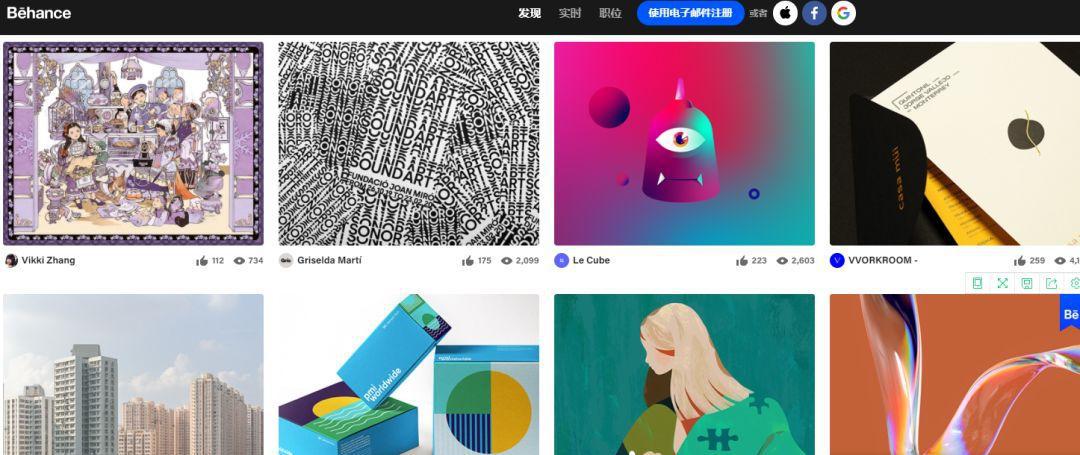This screenshot has height=455, width=1080.
Task: Open Vikki Zhang's profile link
Action: tap(48, 260)
